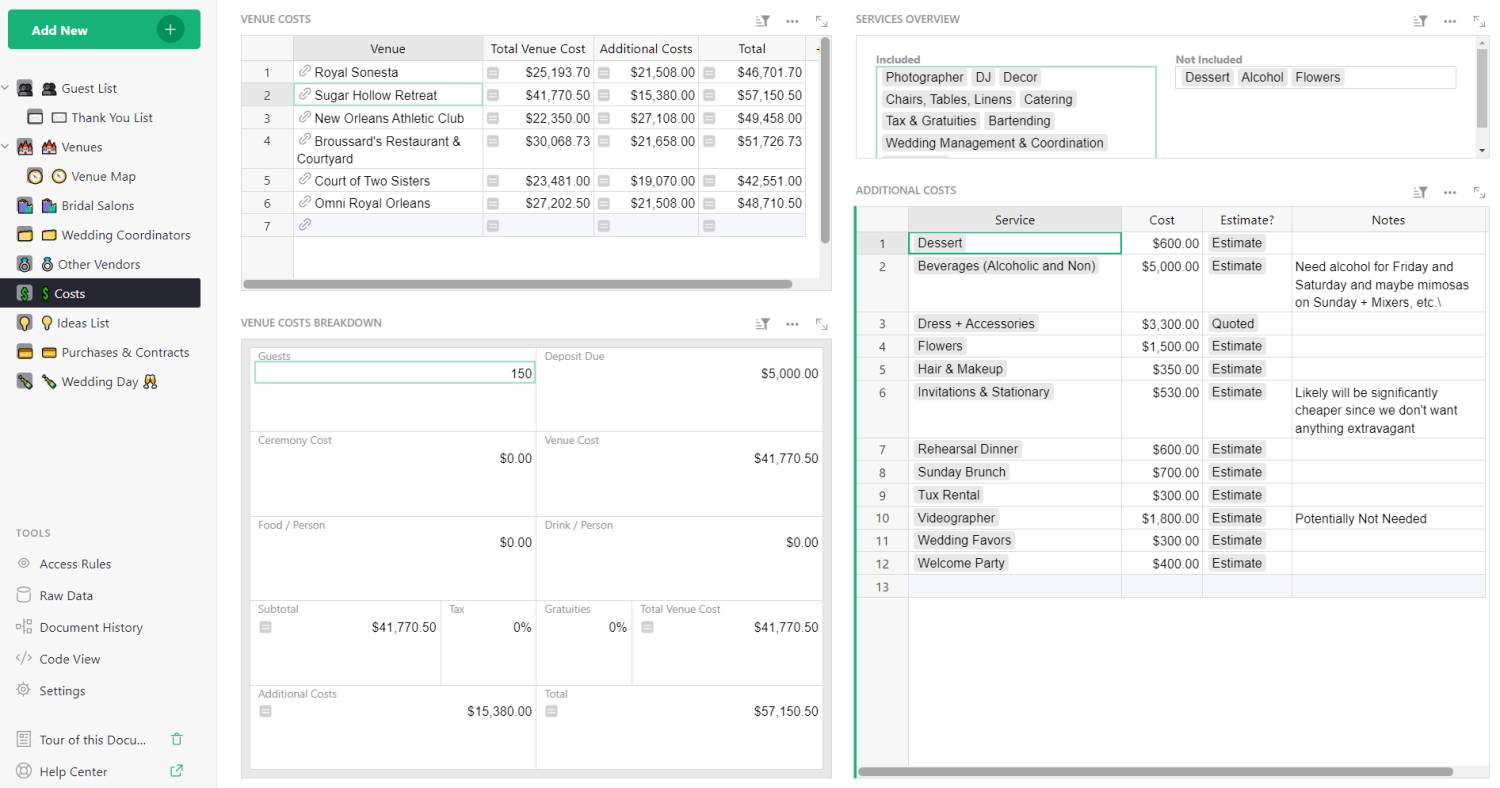Open the Dessert service dropdown cell
Screen dimensions: 1500x788
click(1015, 243)
